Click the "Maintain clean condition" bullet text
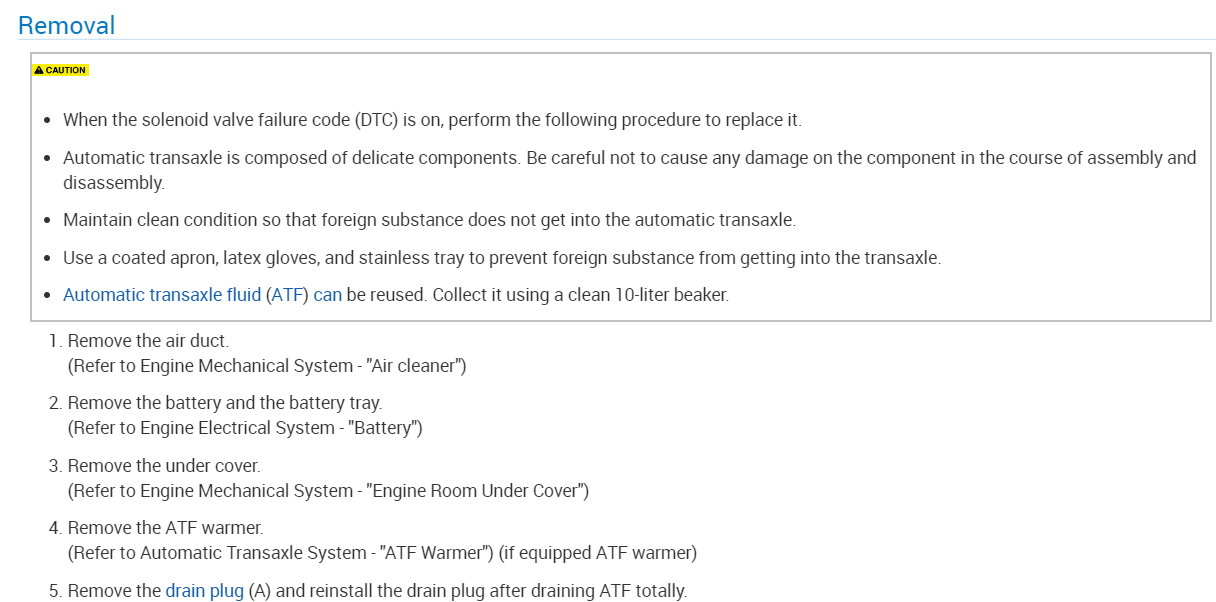Screen dimensions: 1216x602 (x=429, y=220)
